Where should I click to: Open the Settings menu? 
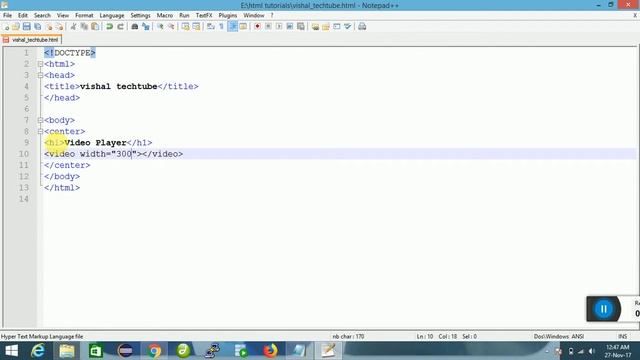point(140,15)
